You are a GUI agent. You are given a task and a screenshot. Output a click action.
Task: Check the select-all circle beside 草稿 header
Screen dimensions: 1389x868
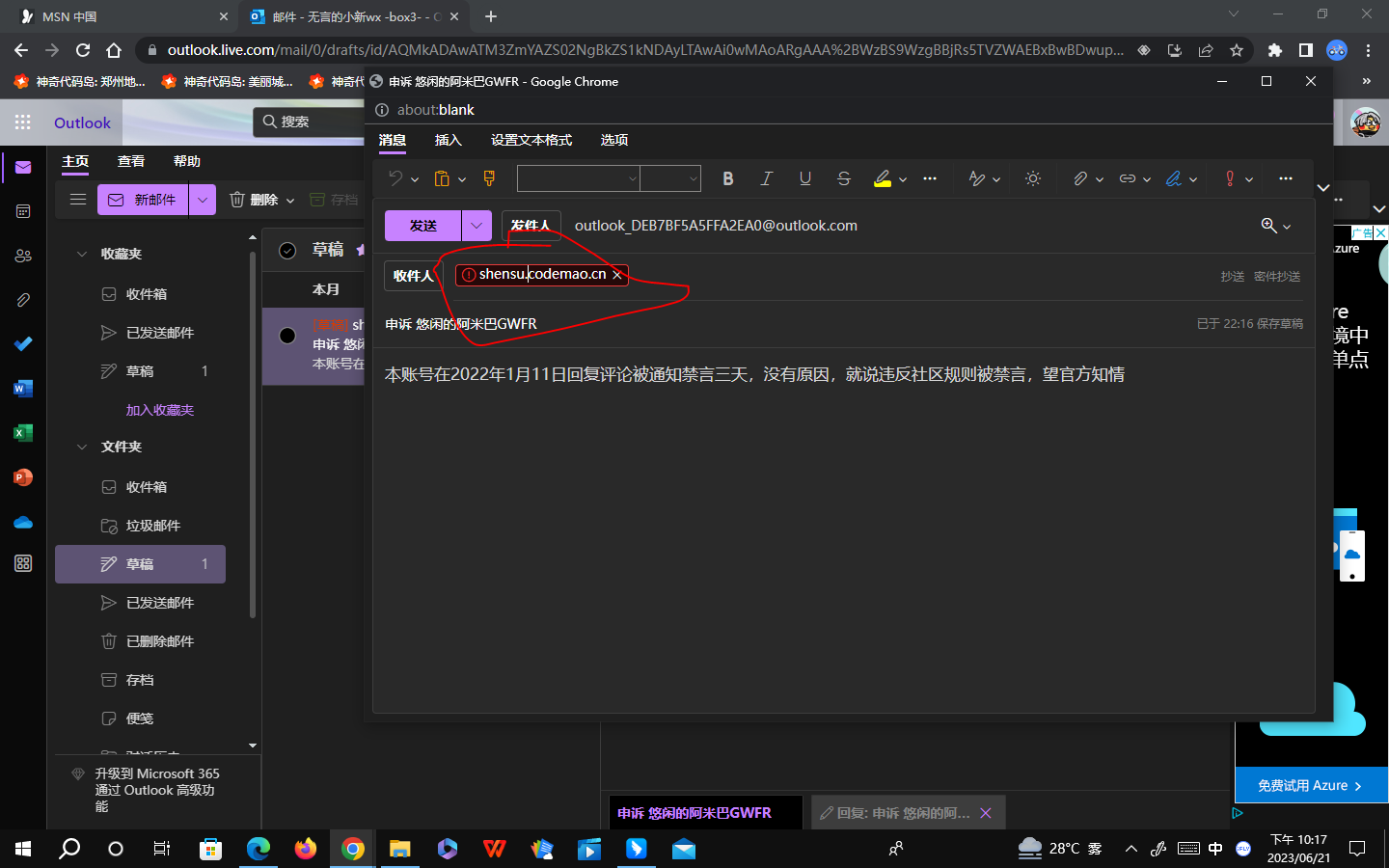(287, 251)
